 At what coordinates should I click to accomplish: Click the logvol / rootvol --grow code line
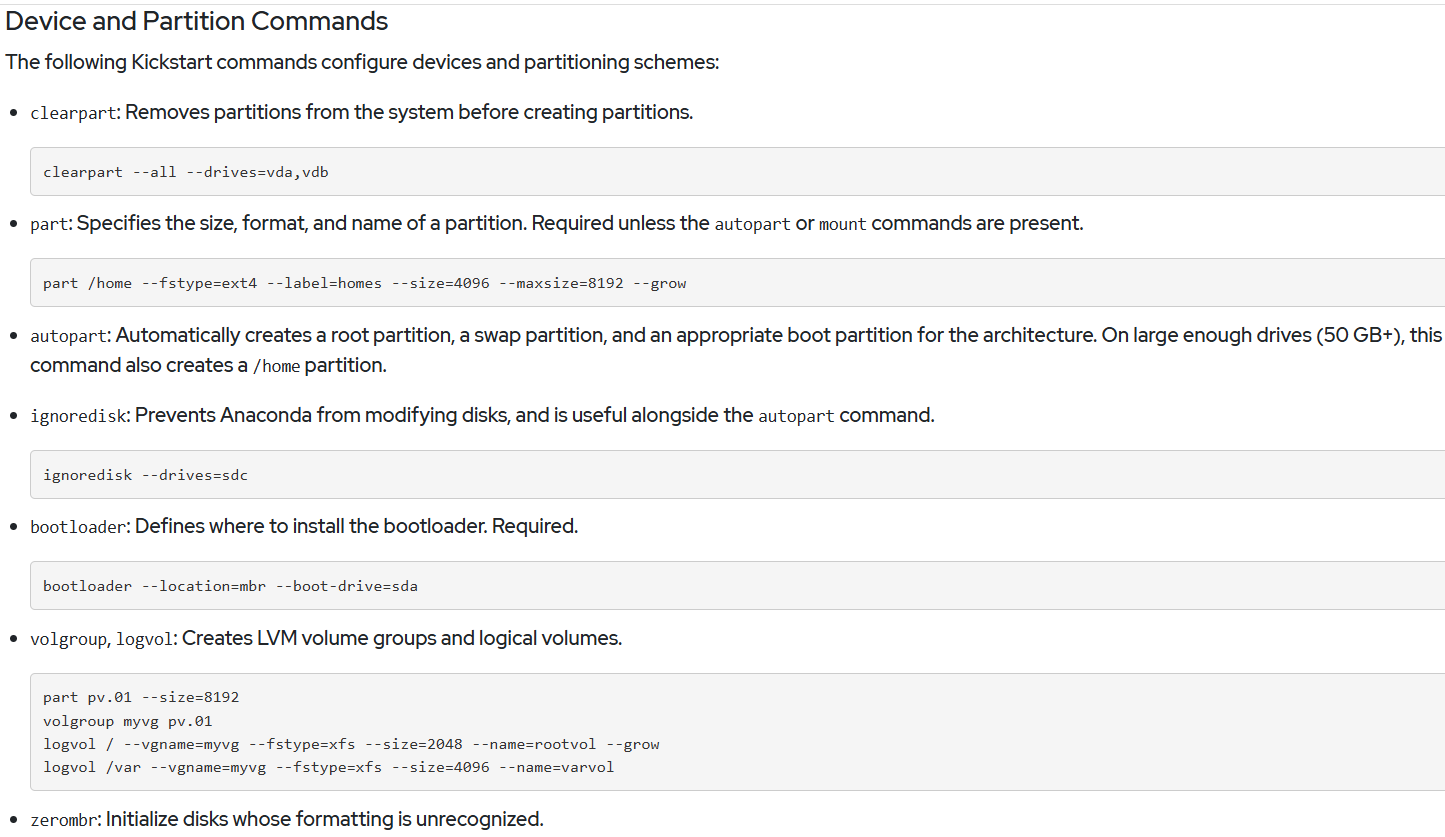351,744
